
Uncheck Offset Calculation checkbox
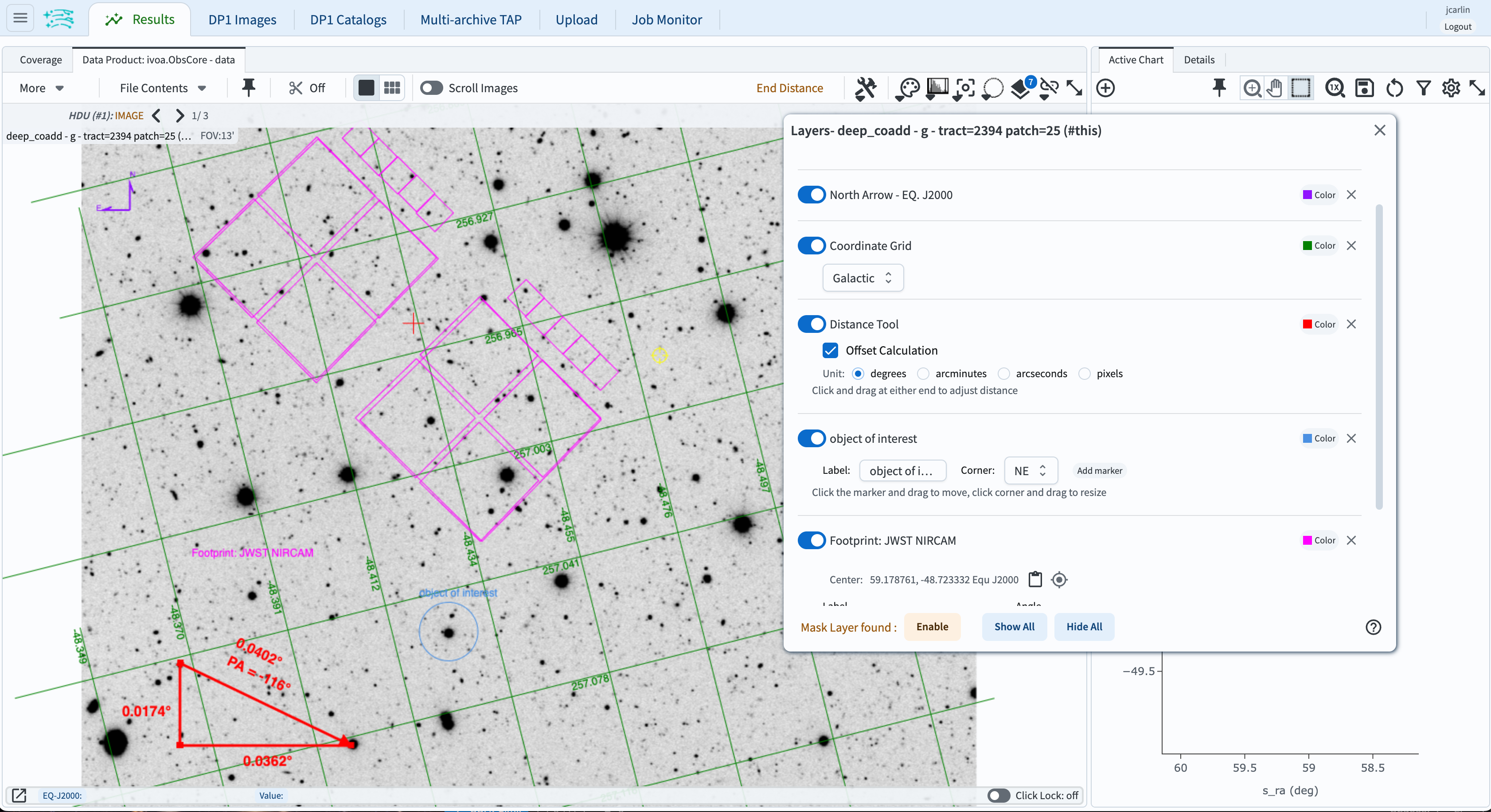[x=830, y=351]
